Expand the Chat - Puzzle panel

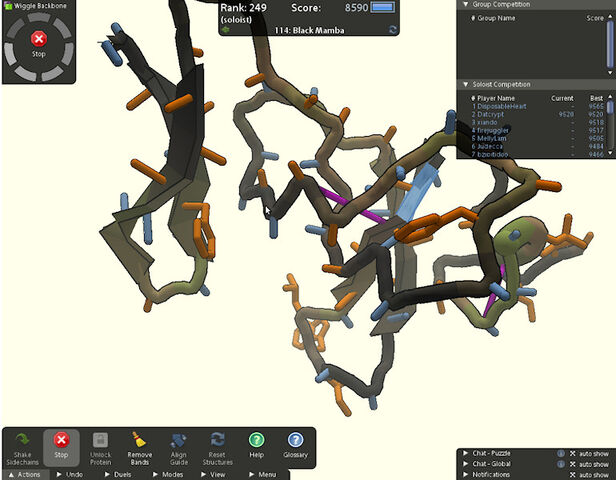tap(466, 453)
